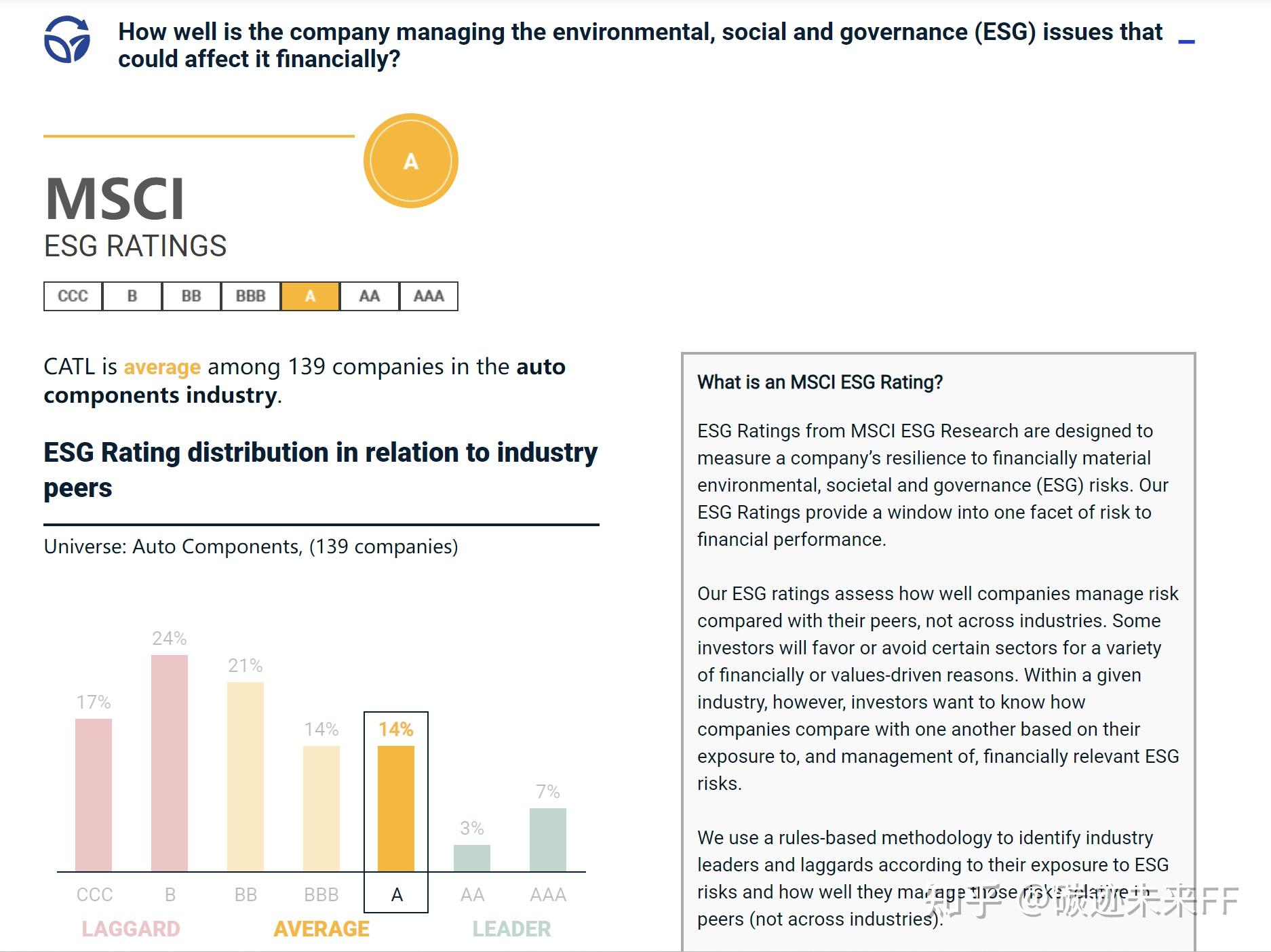1271x952 pixels.
Task: Click the BB rating scale cell
Action: 191,296
